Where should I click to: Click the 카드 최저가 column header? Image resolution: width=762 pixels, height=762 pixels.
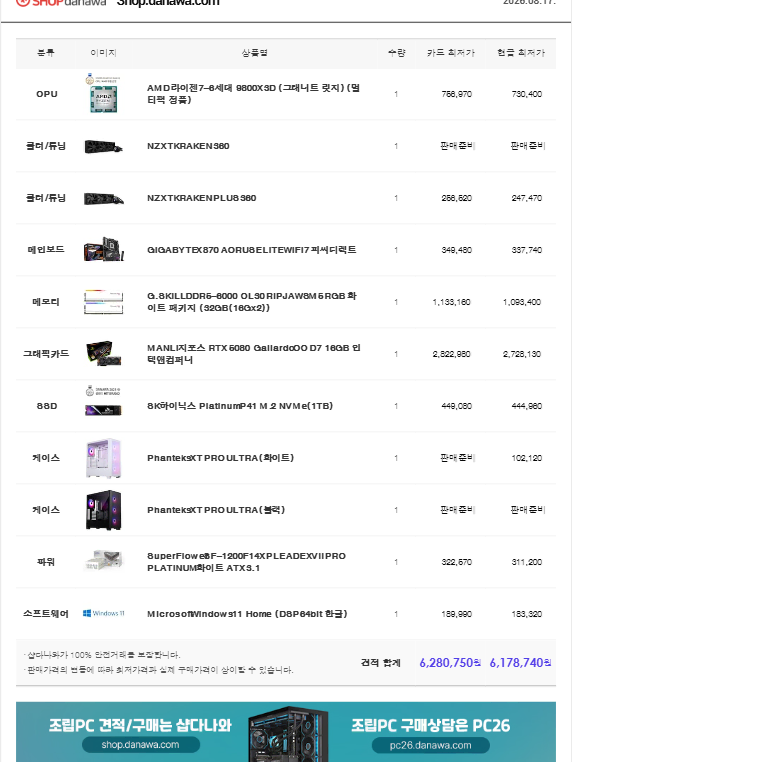tap(450, 53)
